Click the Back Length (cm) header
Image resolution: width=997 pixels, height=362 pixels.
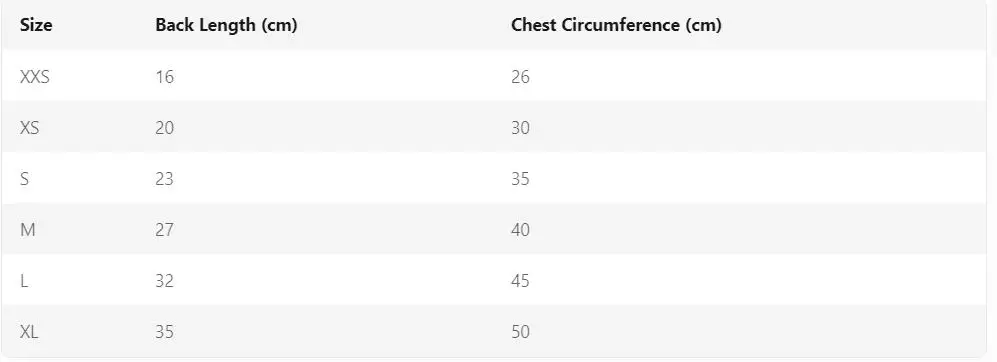[x=226, y=25]
